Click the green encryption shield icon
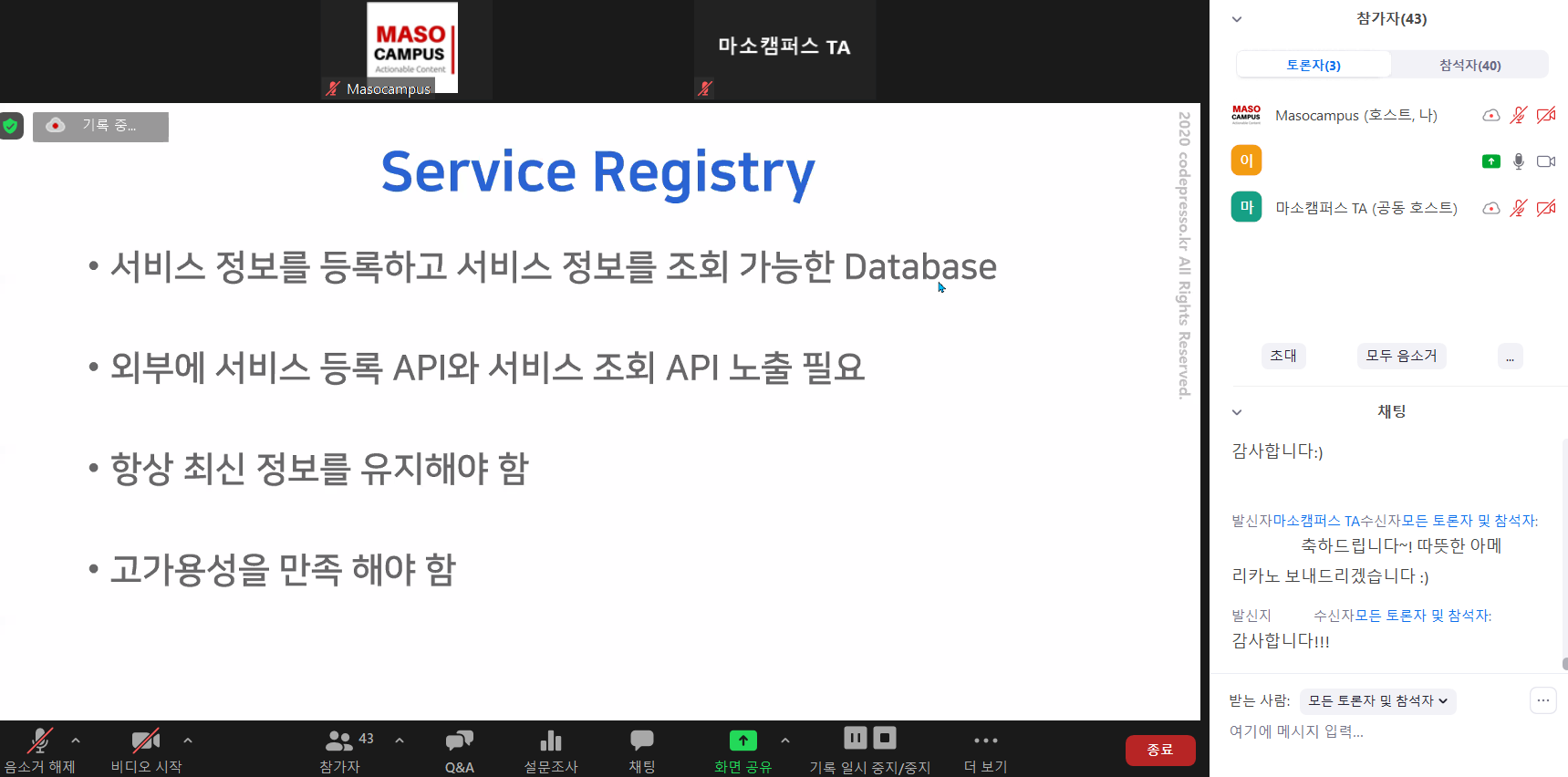 coord(11,126)
